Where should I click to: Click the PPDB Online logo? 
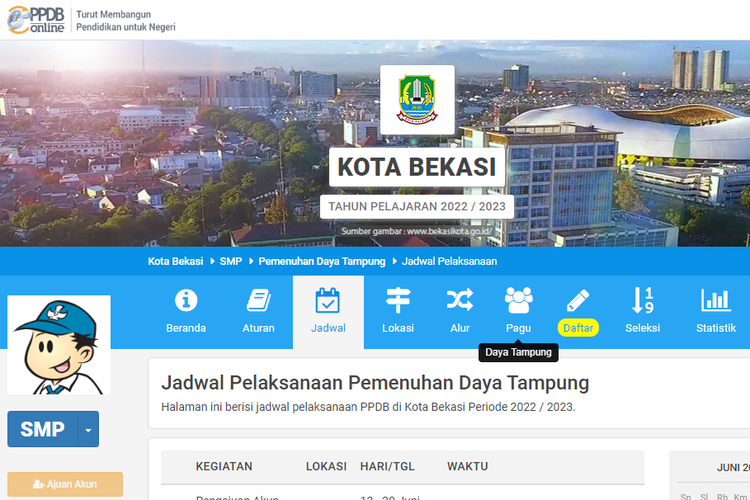(36, 20)
